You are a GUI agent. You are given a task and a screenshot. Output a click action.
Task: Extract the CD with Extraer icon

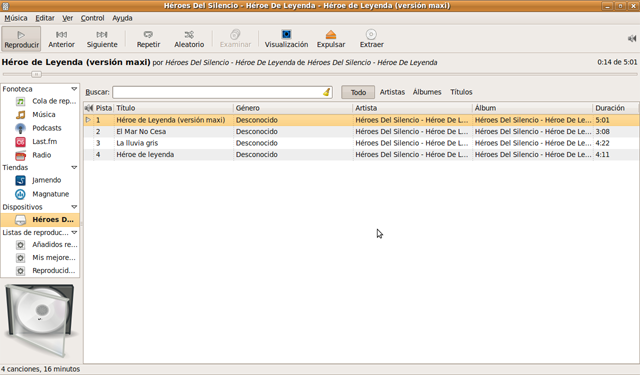coord(371,35)
